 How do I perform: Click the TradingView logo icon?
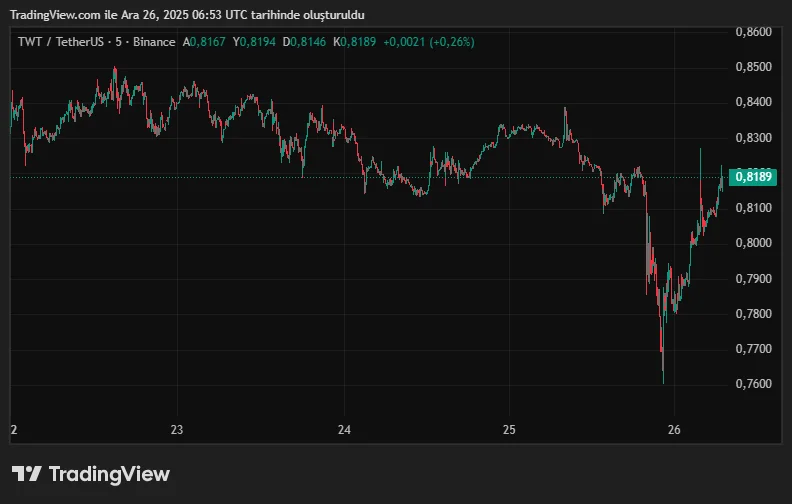tap(26, 474)
